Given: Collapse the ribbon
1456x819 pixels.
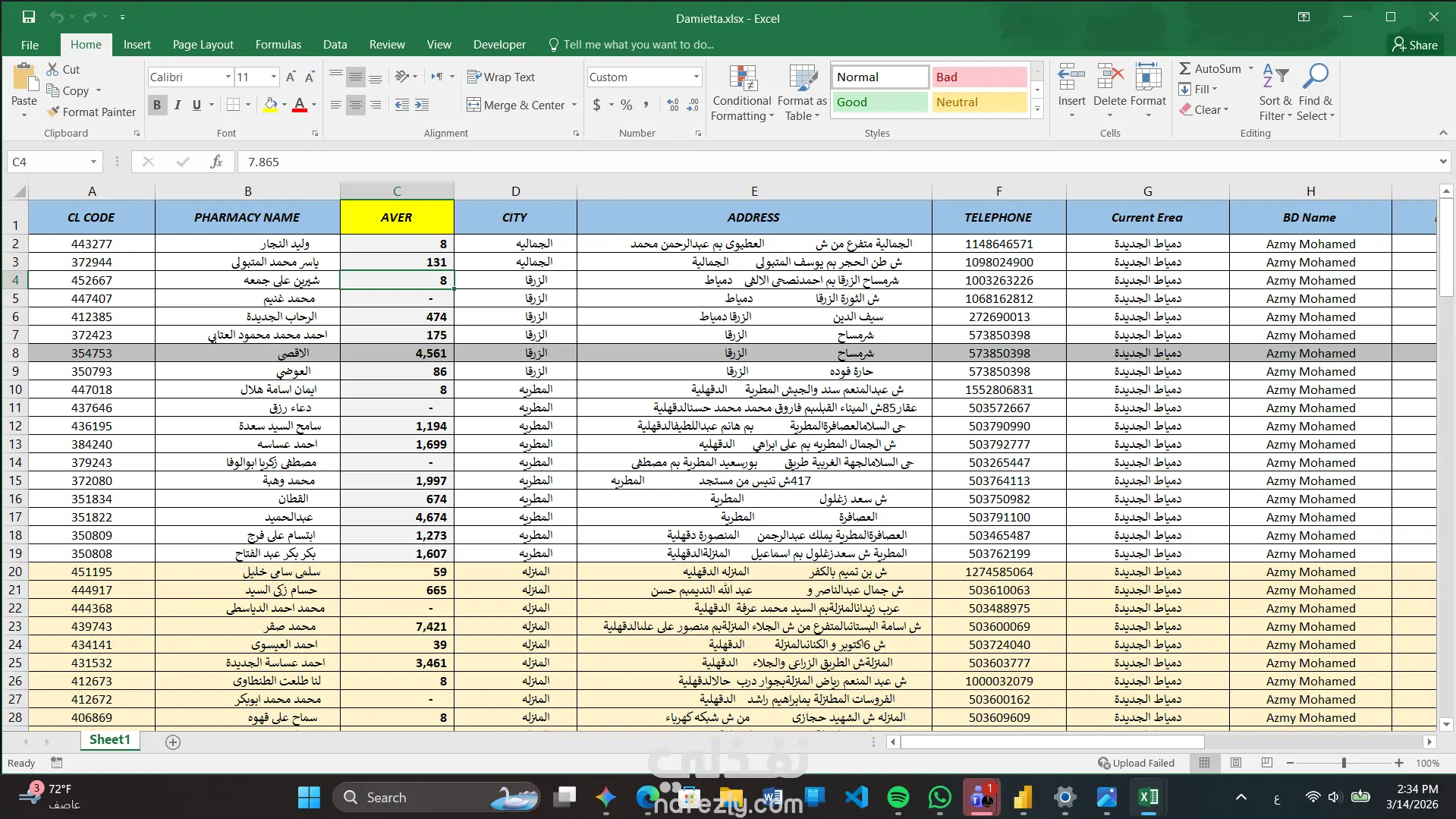Looking at the screenshot, I should [x=1442, y=133].
